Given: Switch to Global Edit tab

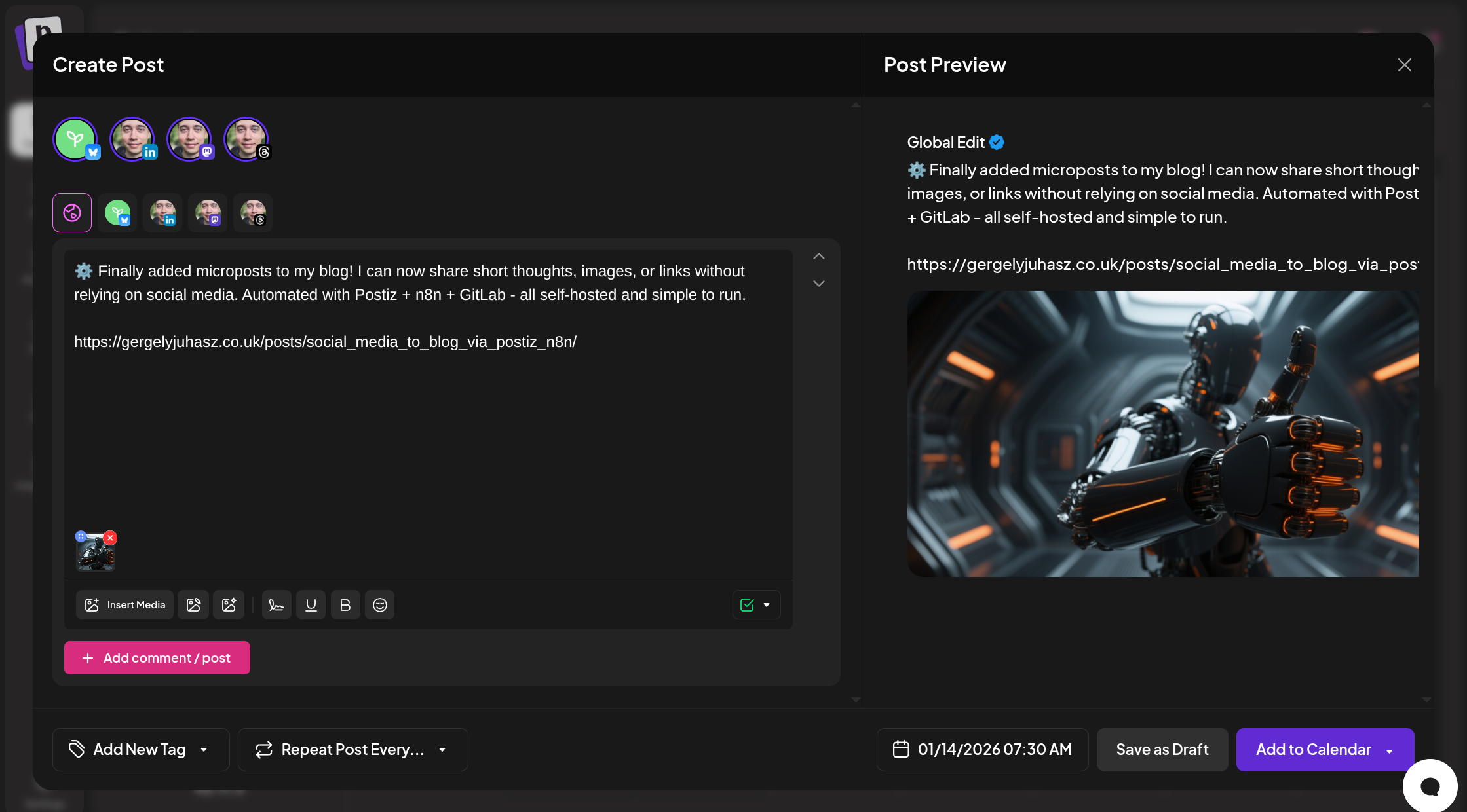Looking at the screenshot, I should point(72,213).
